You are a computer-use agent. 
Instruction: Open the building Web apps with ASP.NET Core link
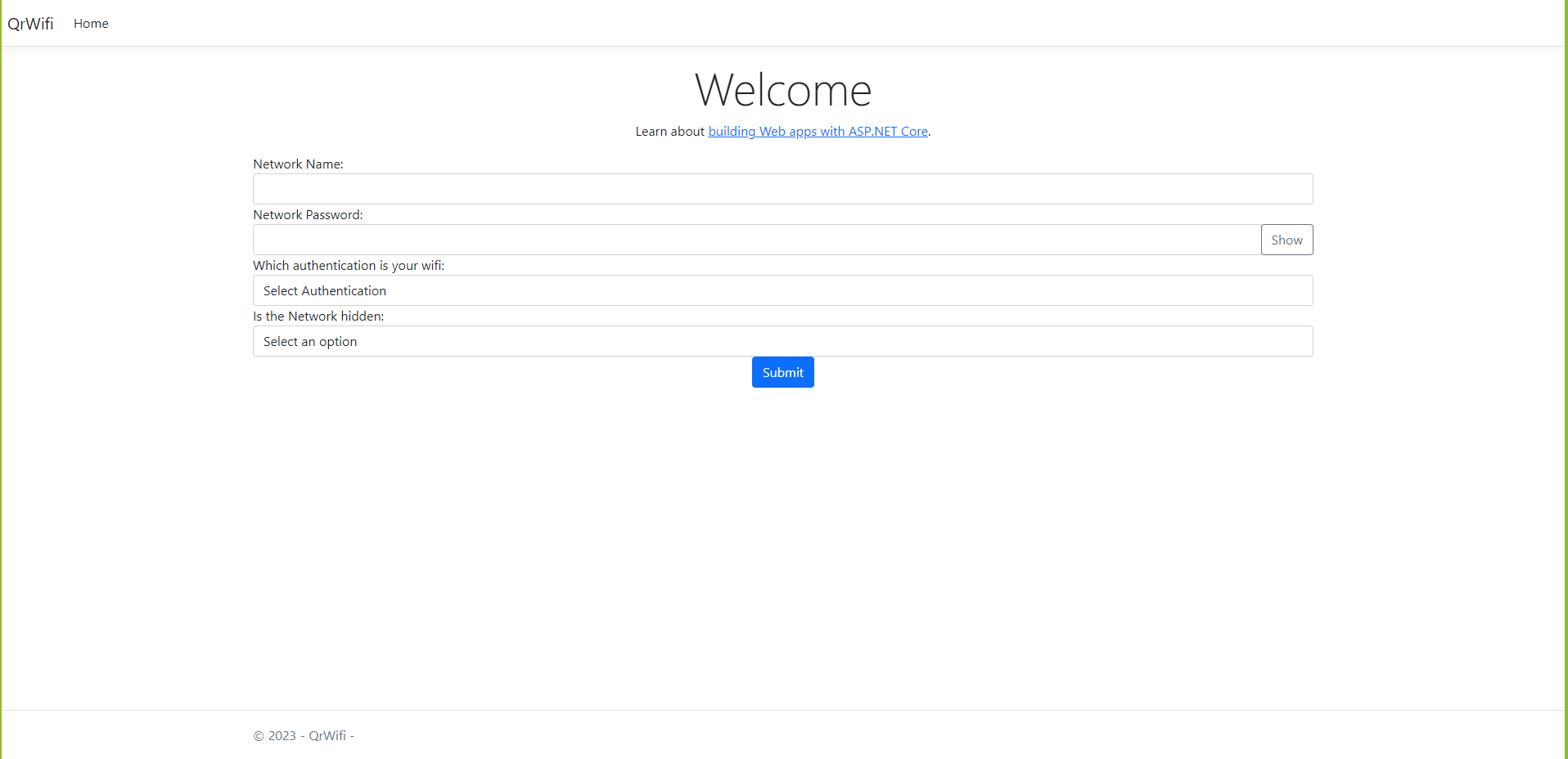click(818, 131)
